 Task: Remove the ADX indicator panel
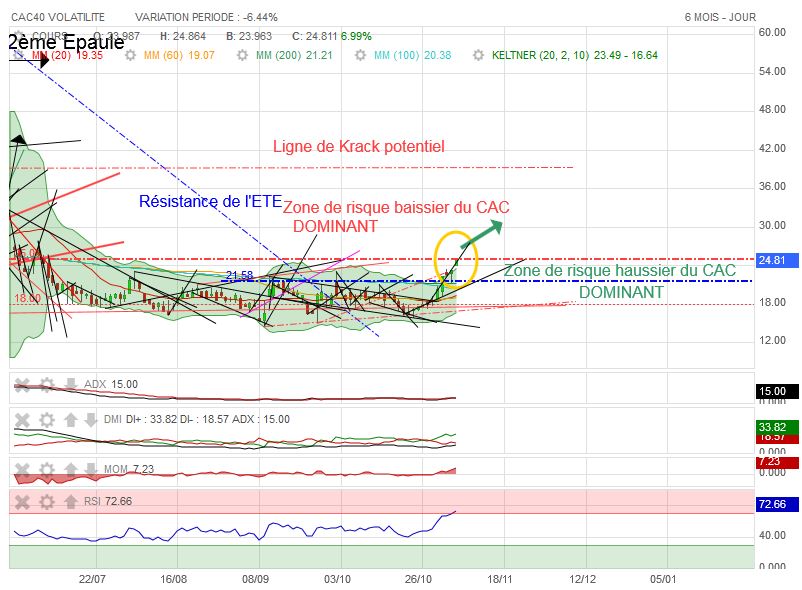pos(22,384)
